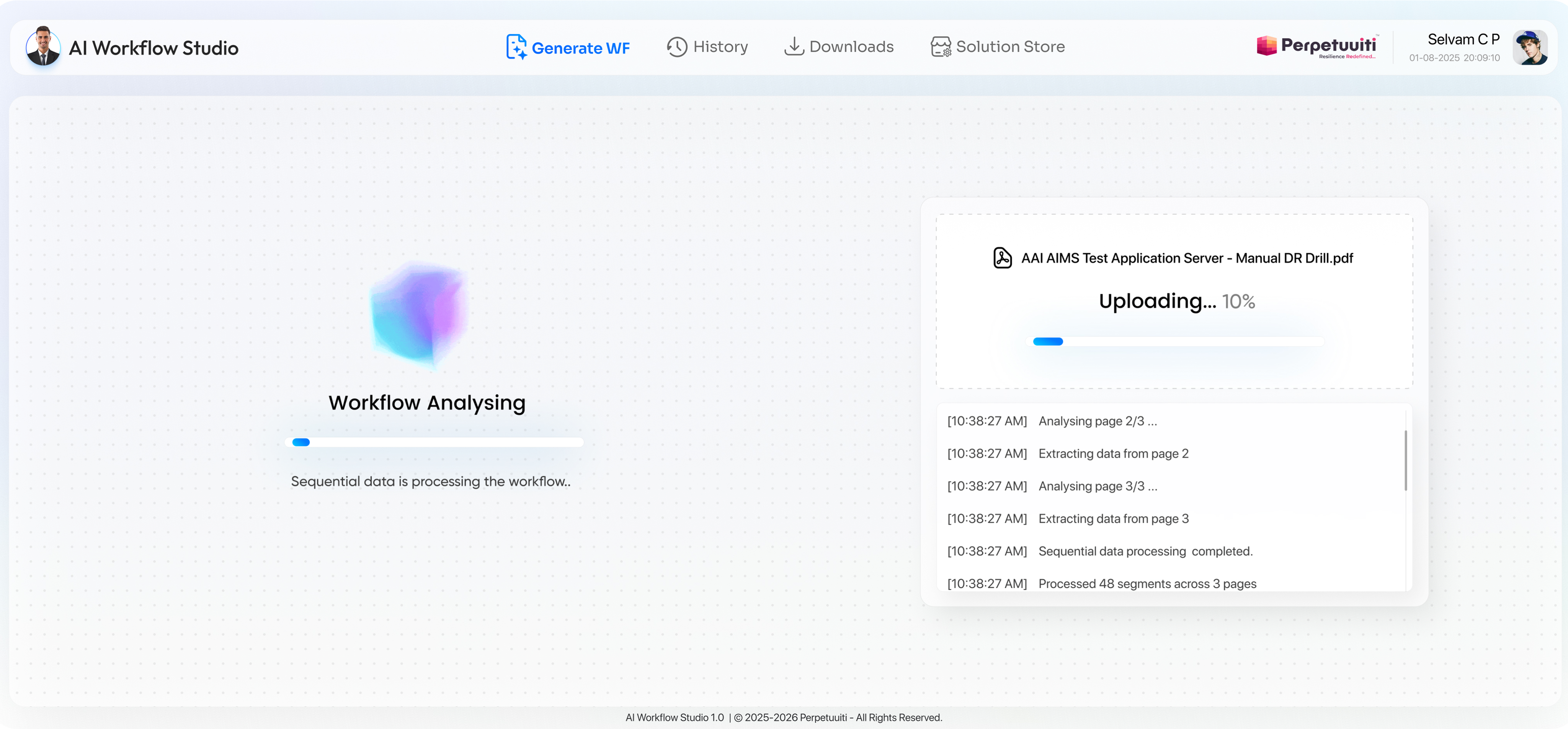Click the uploading progress bar
The height and width of the screenshot is (729, 1568).
[1174, 341]
